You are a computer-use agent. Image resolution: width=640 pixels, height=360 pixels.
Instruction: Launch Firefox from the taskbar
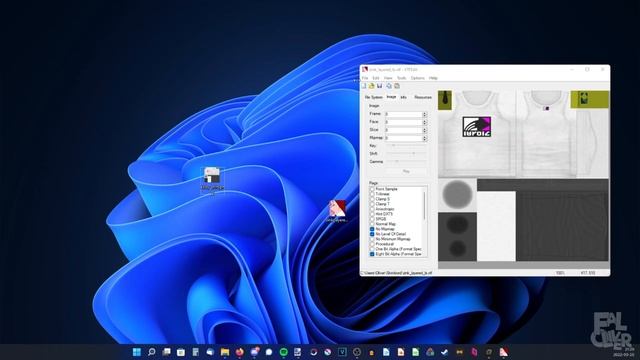[x=240, y=352]
